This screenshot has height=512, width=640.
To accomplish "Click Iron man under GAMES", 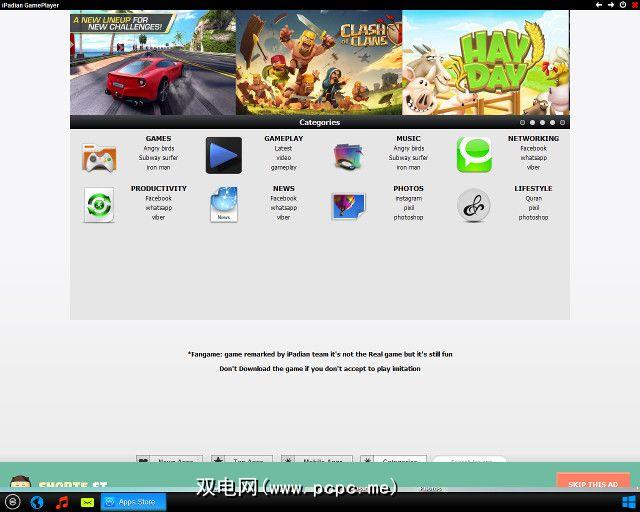I will tap(158, 167).
